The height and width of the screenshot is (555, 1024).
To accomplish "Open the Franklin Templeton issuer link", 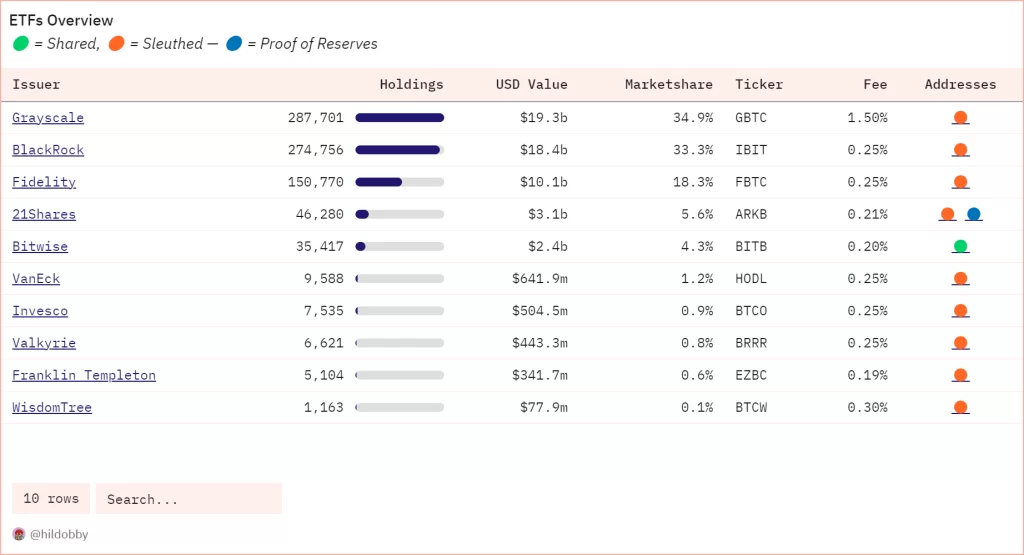I will (84, 375).
